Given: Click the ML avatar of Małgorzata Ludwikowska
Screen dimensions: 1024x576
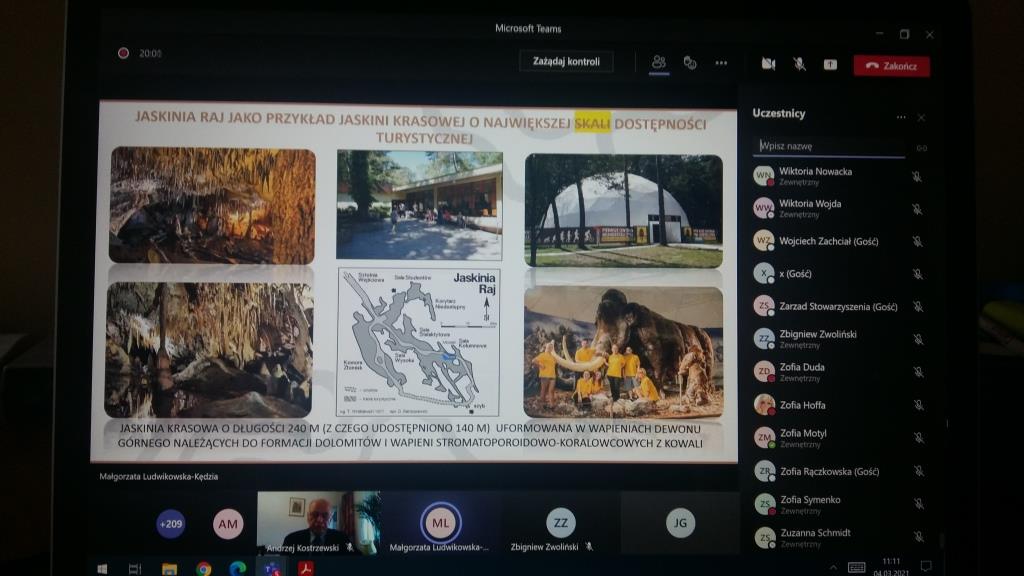Looking at the screenshot, I should [x=440, y=522].
